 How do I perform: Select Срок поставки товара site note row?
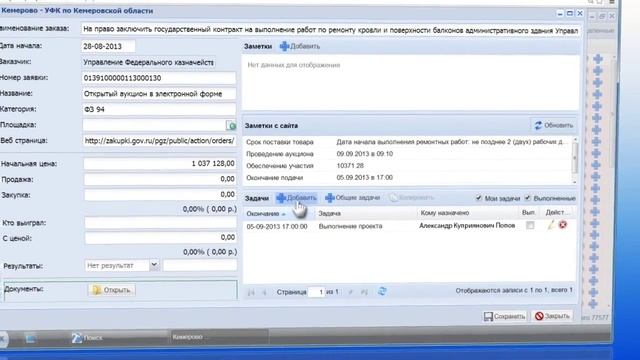407,142
